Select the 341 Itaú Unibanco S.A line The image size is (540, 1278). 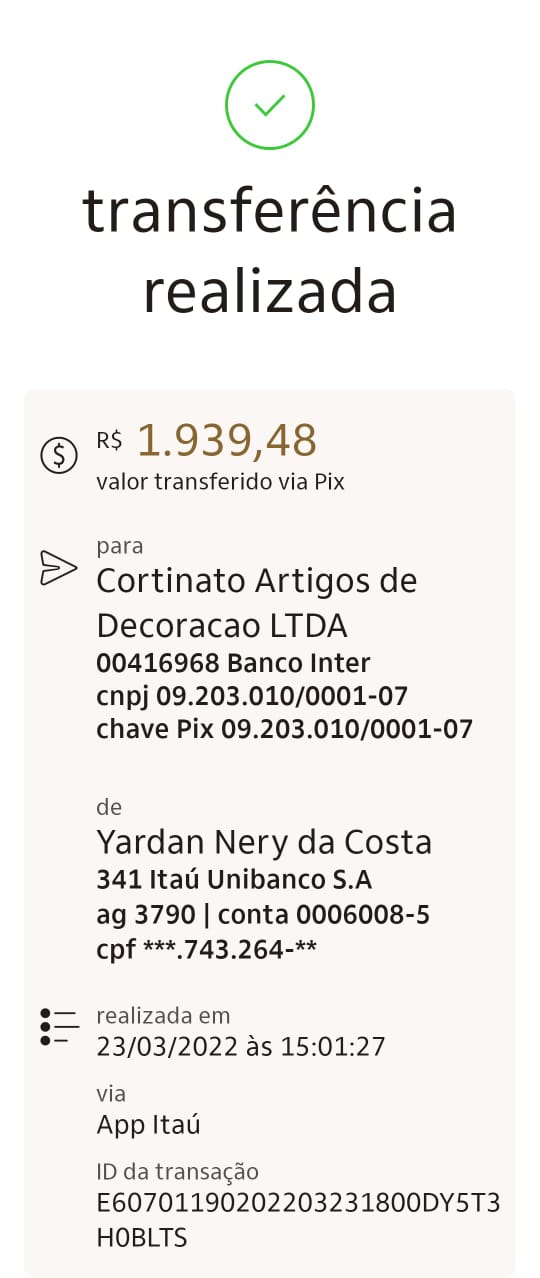tap(234, 881)
